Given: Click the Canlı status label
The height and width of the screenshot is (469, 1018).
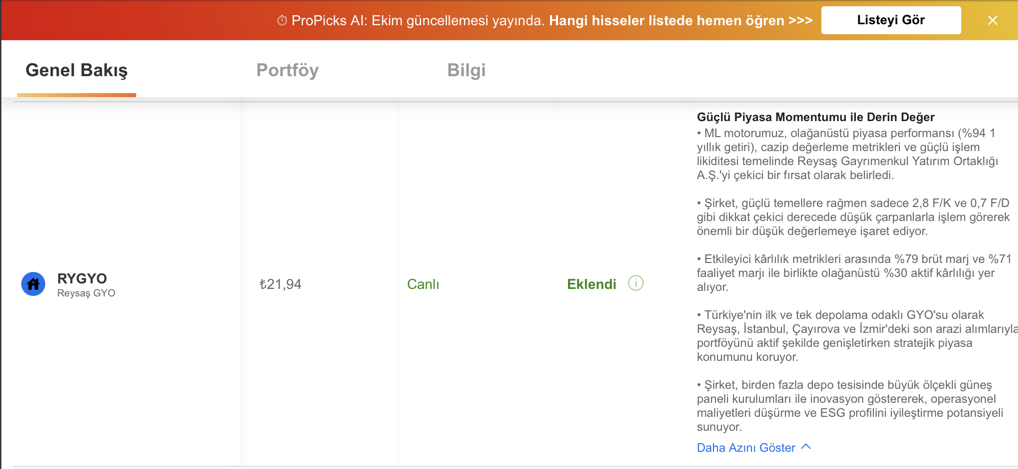Looking at the screenshot, I should [423, 284].
